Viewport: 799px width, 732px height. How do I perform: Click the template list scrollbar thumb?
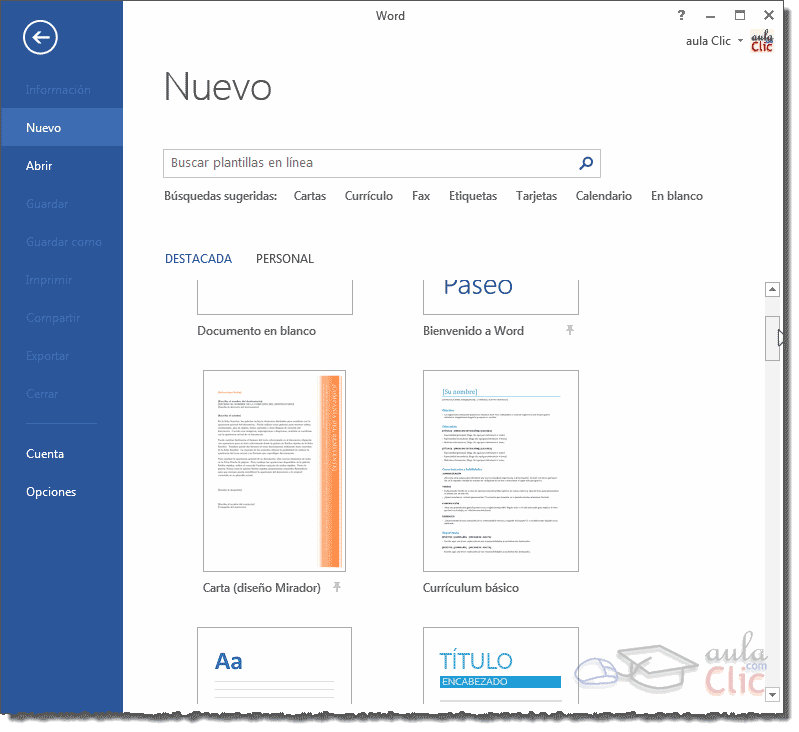pyautogui.click(x=773, y=338)
